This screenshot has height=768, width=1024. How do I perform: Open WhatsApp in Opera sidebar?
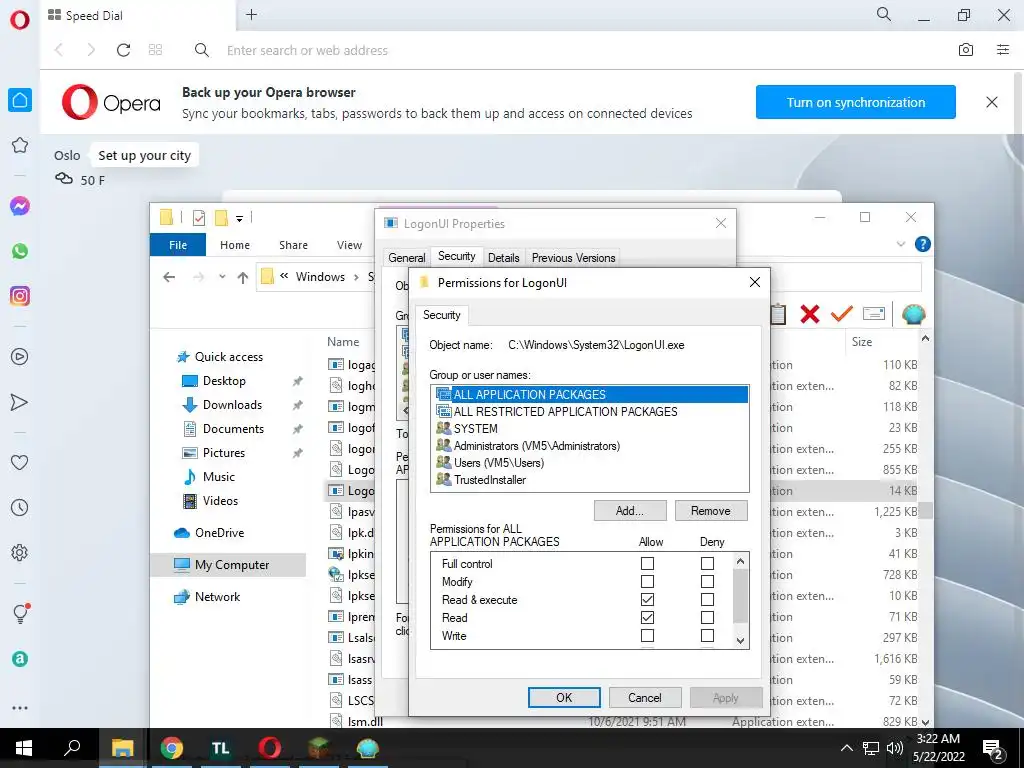pyautogui.click(x=20, y=251)
